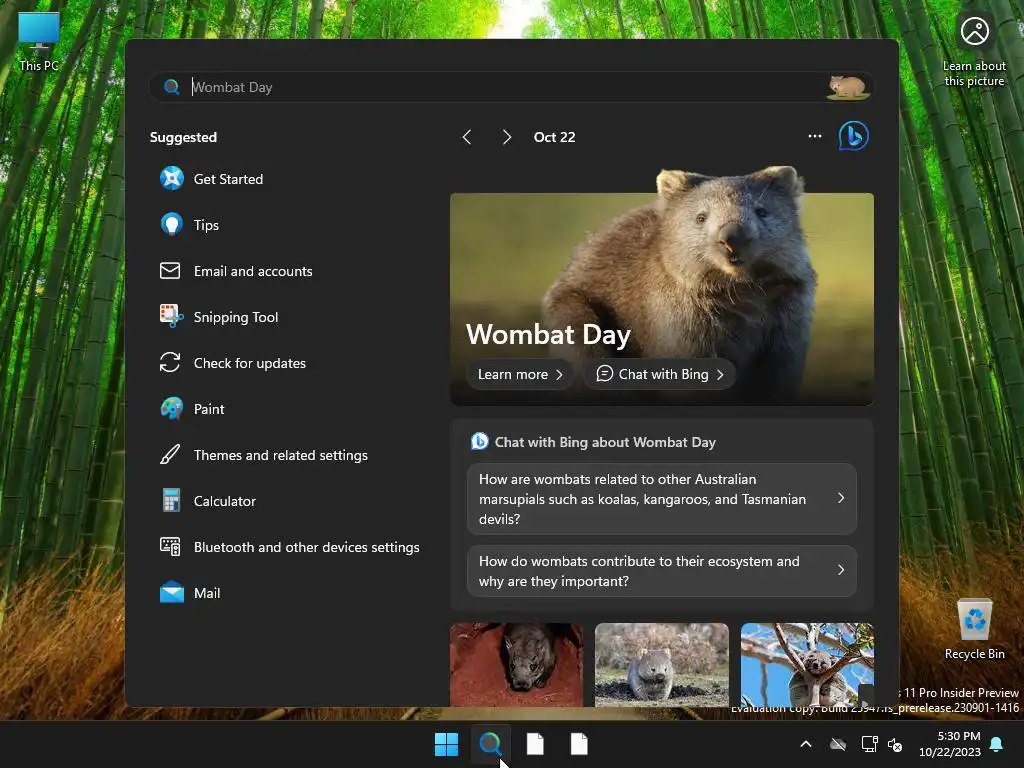Open the wombat on grassland thumbnail
This screenshot has width=1024, height=768.
(662, 664)
